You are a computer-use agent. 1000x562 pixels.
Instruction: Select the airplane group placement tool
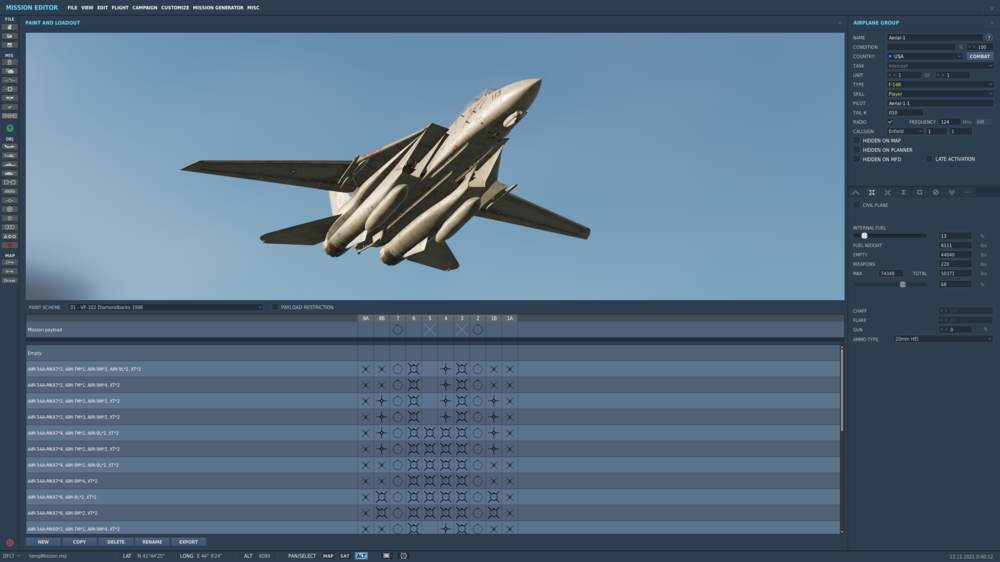(10, 147)
